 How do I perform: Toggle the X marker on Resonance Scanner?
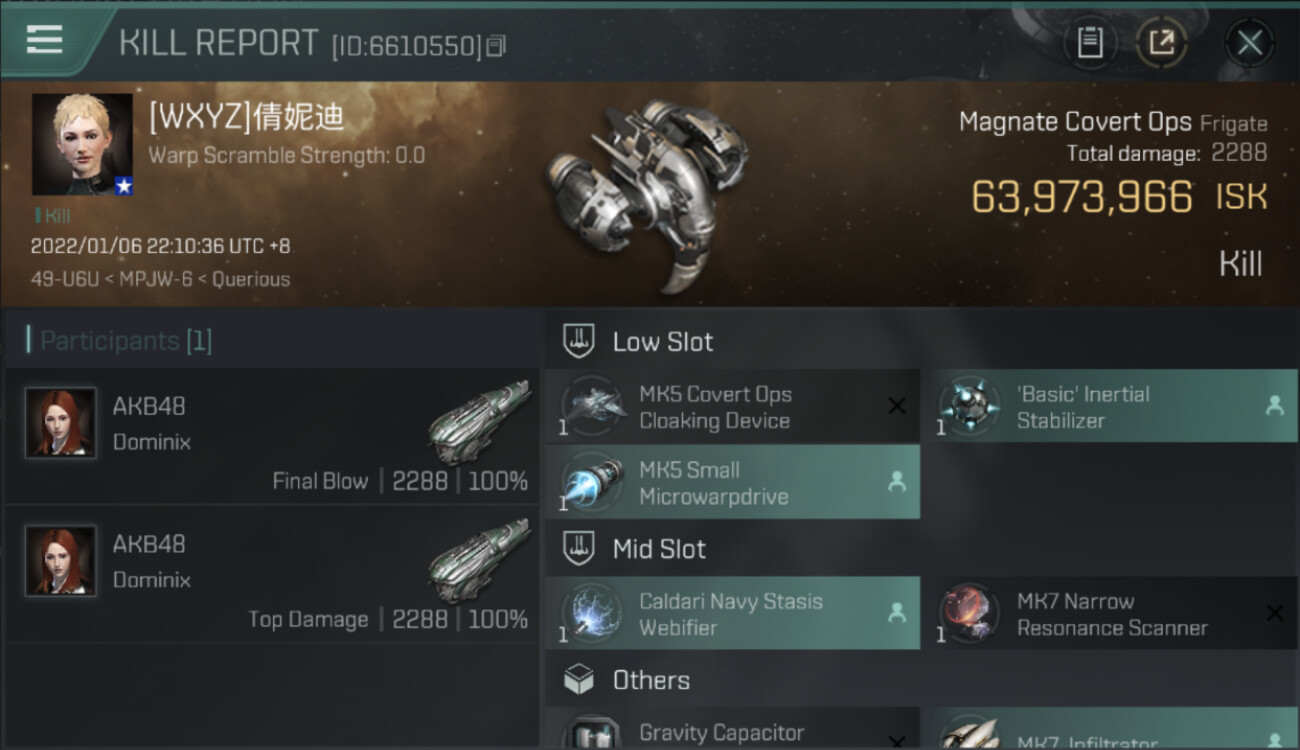pyautogui.click(x=1274, y=613)
